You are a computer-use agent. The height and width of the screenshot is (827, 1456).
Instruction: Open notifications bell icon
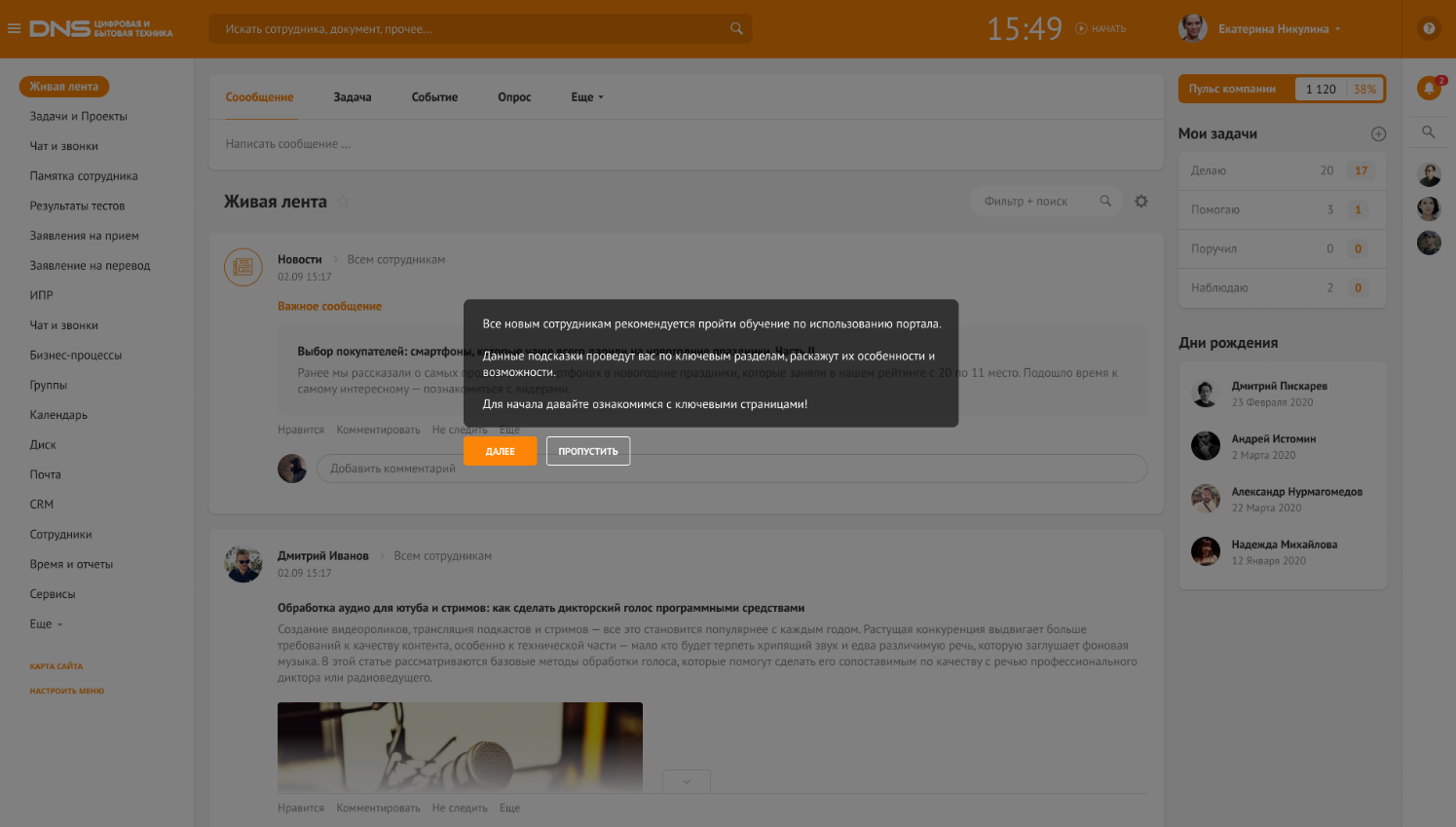1429,89
